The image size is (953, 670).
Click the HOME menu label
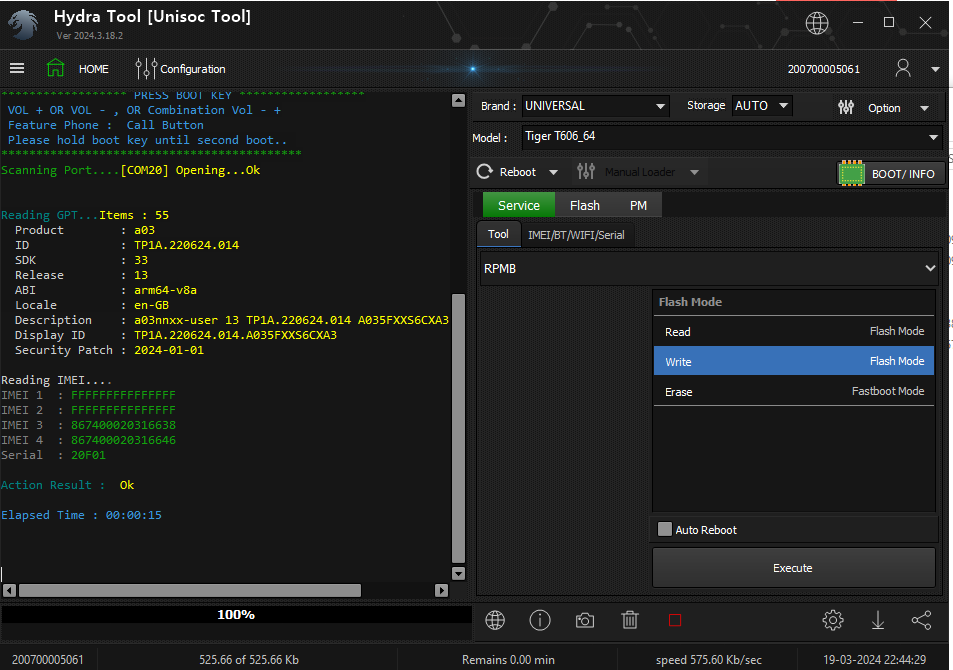(x=94, y=69)
